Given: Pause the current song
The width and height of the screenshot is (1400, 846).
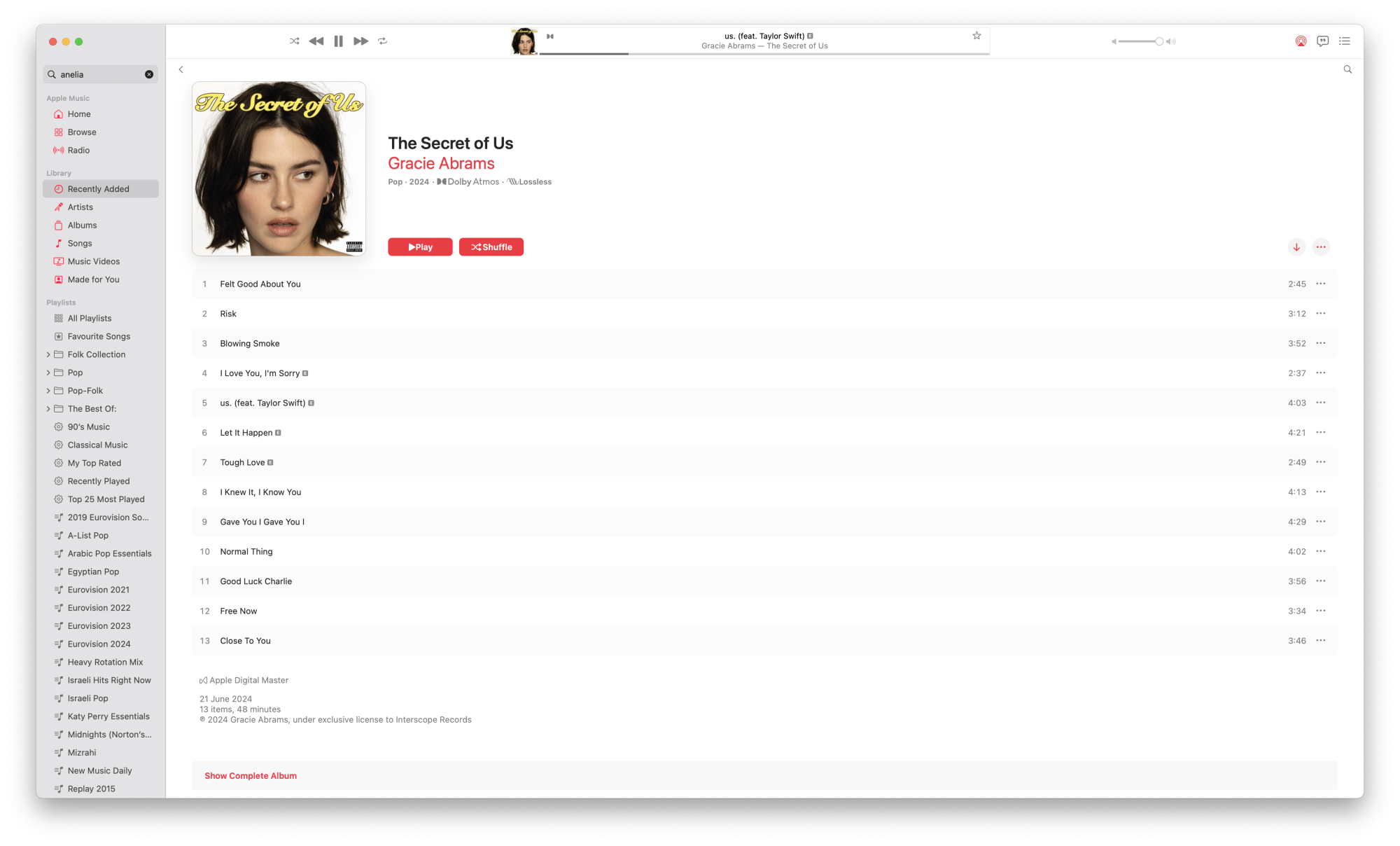Looking at the screenshot, I should (339, 41).
